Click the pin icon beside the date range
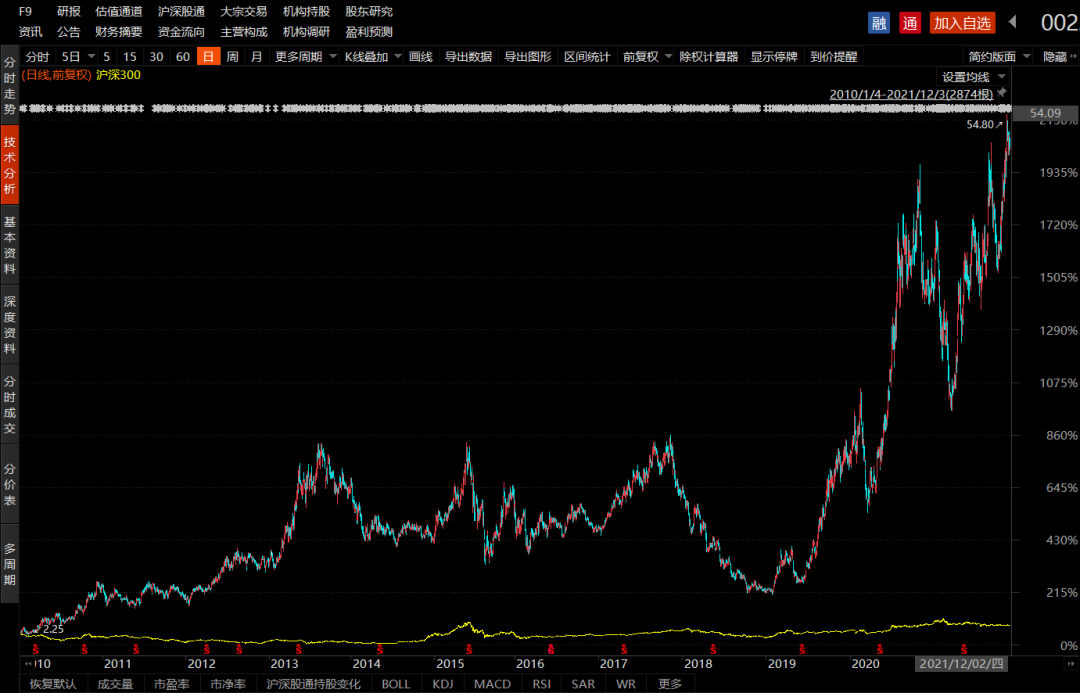The height and width of the screenshot is (693, 1080). 1002,93
